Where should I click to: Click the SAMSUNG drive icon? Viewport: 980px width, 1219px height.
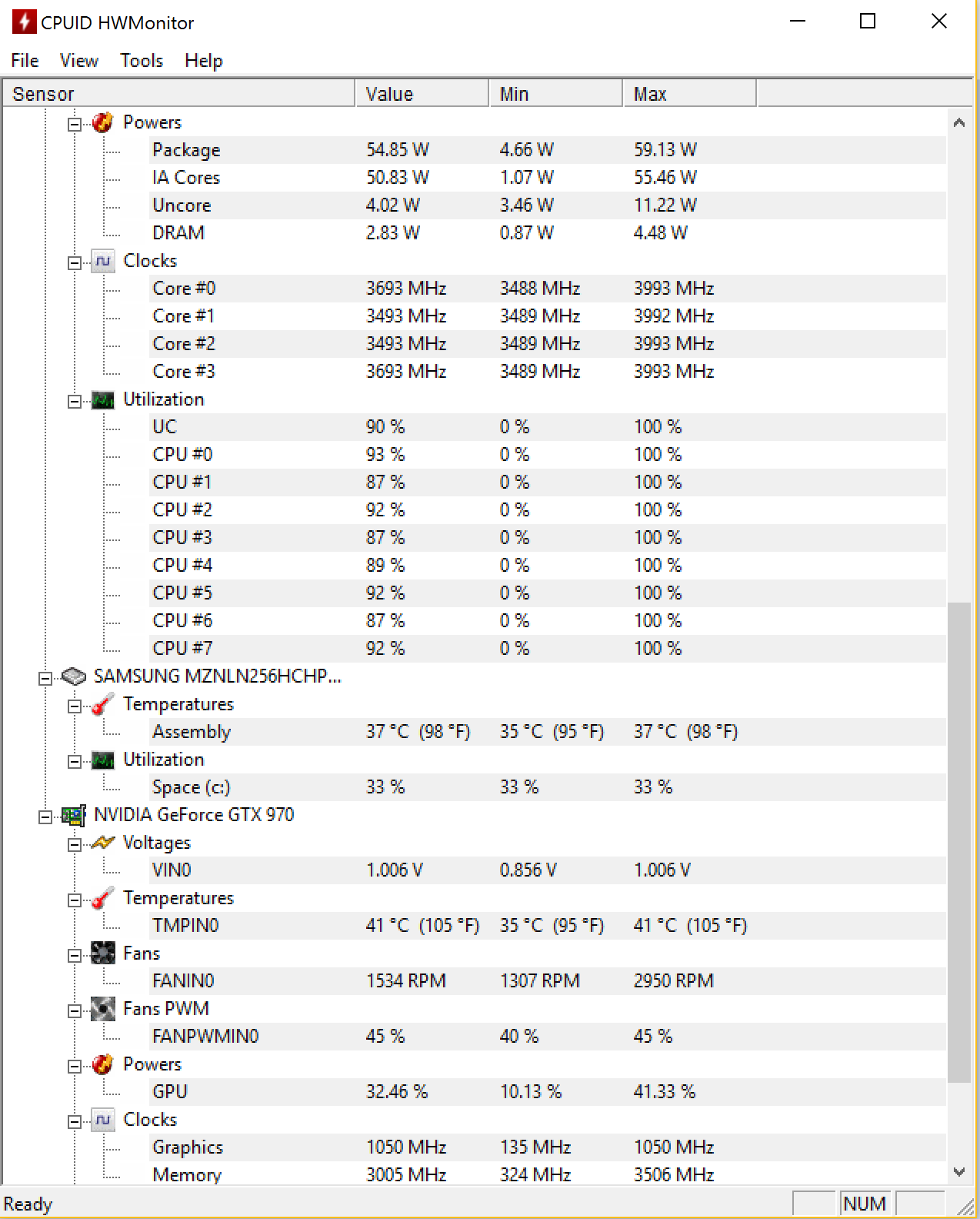point(74,676)
